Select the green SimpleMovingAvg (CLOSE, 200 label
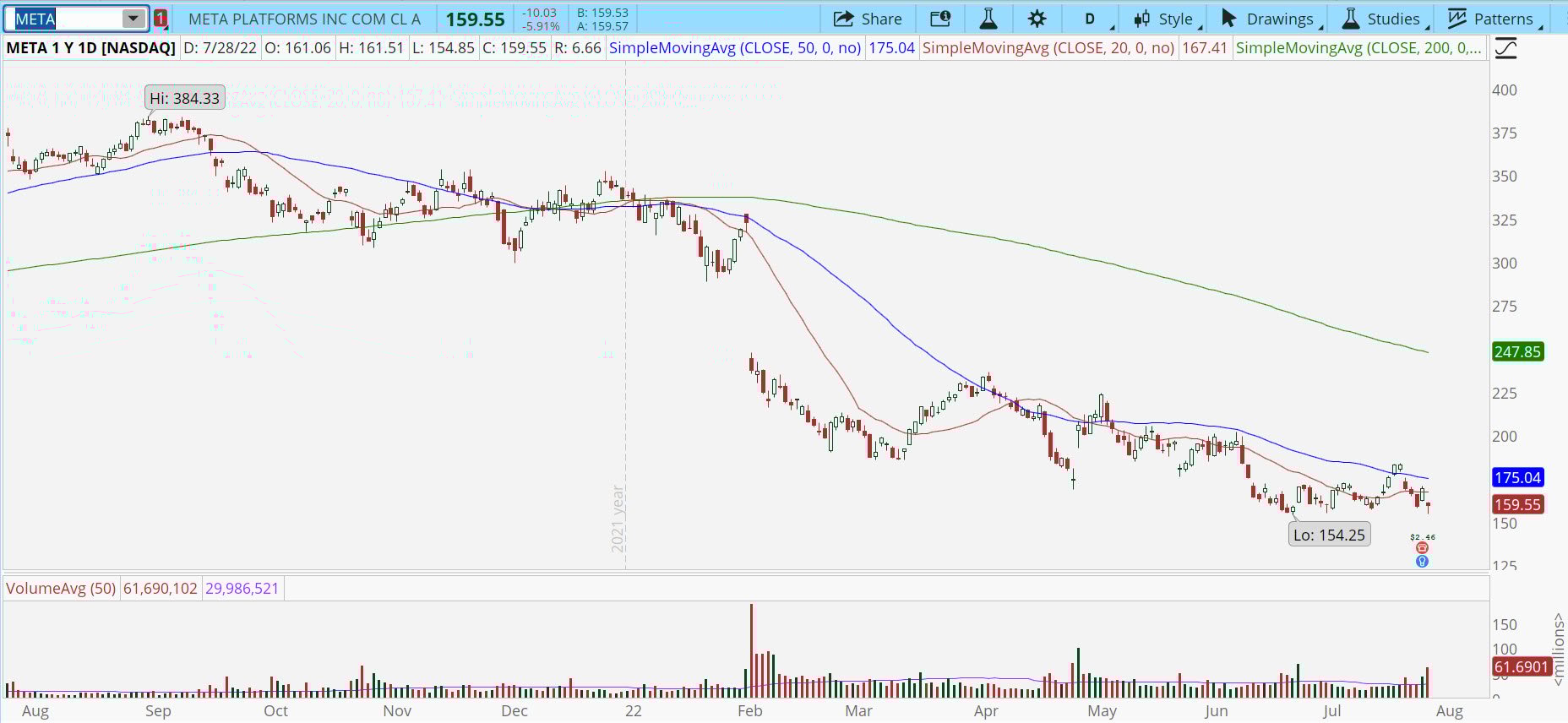 (x=1358, y=48)
